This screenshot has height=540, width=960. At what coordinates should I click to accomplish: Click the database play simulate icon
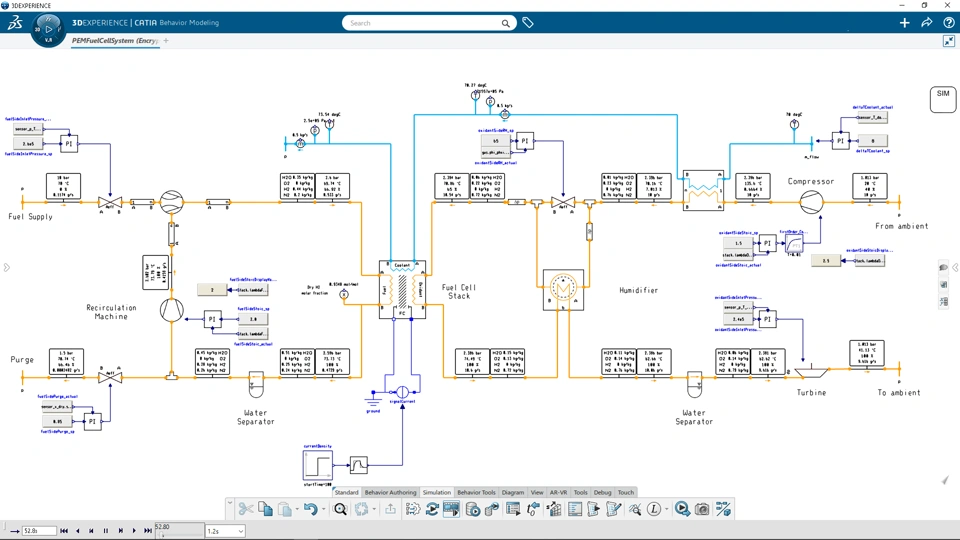click(x=473, y=509)
